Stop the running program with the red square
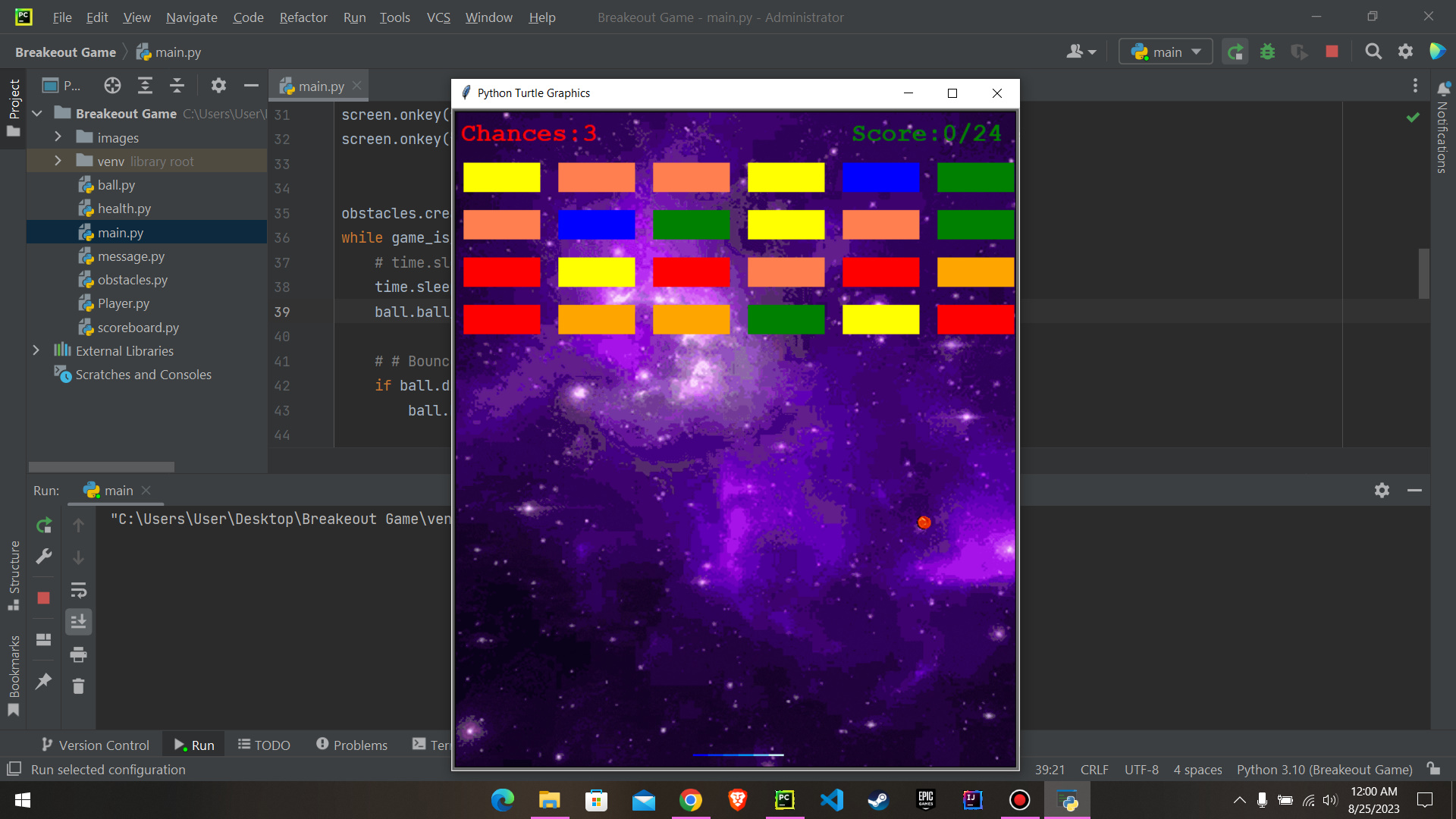This screenshot has width=1456, height=819. pos(1332,52)
